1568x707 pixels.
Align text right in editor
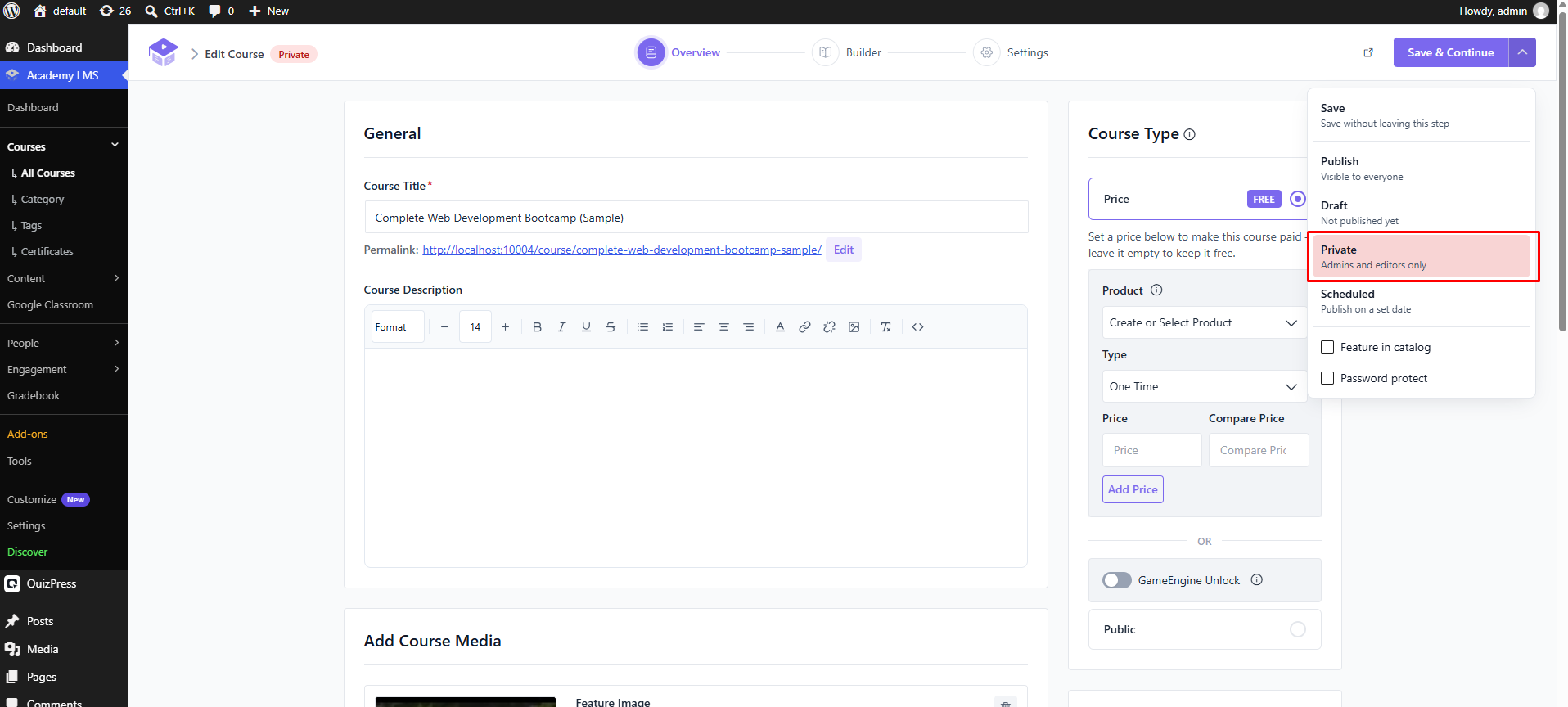click(x=748, y=326)
